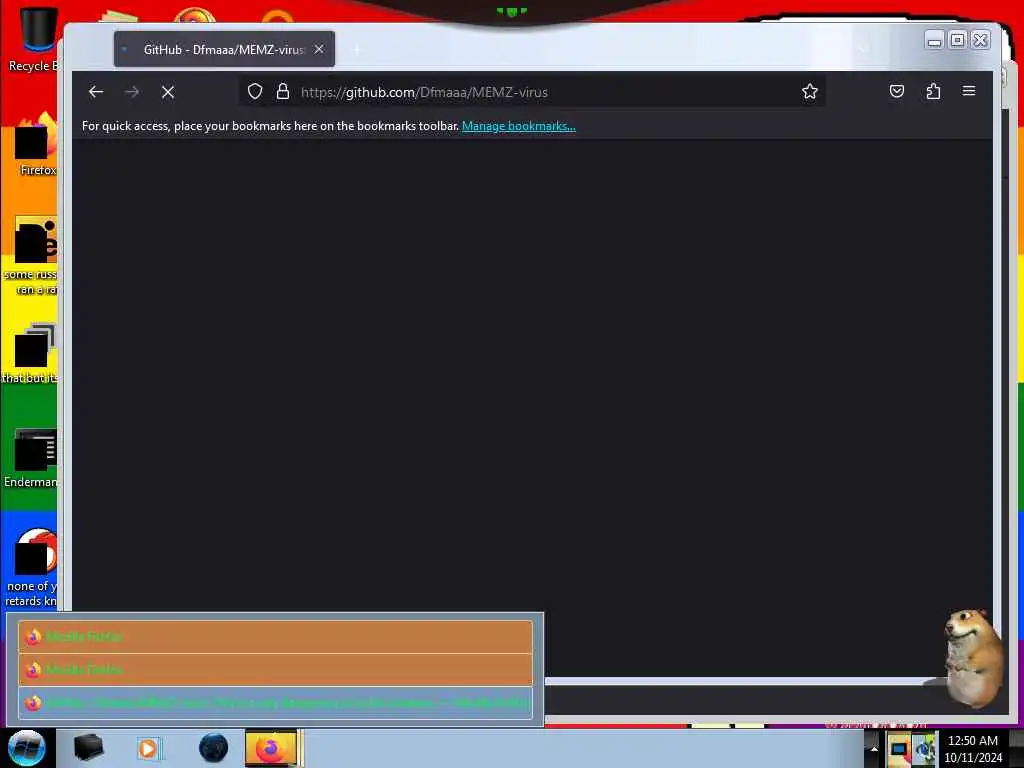Open Save to Pocket button
Image resolution: width=1024 pixels, height=768 pixels.
(897, 91)
